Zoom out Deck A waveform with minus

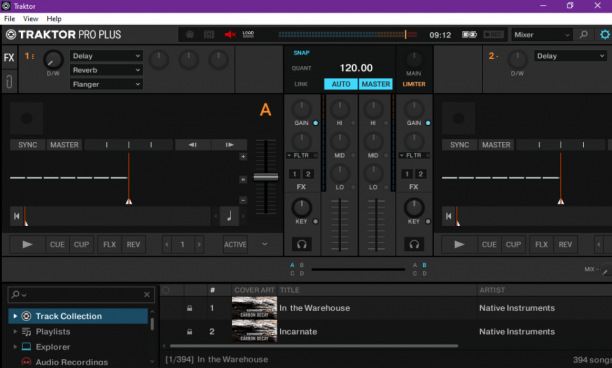pos(243,200)
